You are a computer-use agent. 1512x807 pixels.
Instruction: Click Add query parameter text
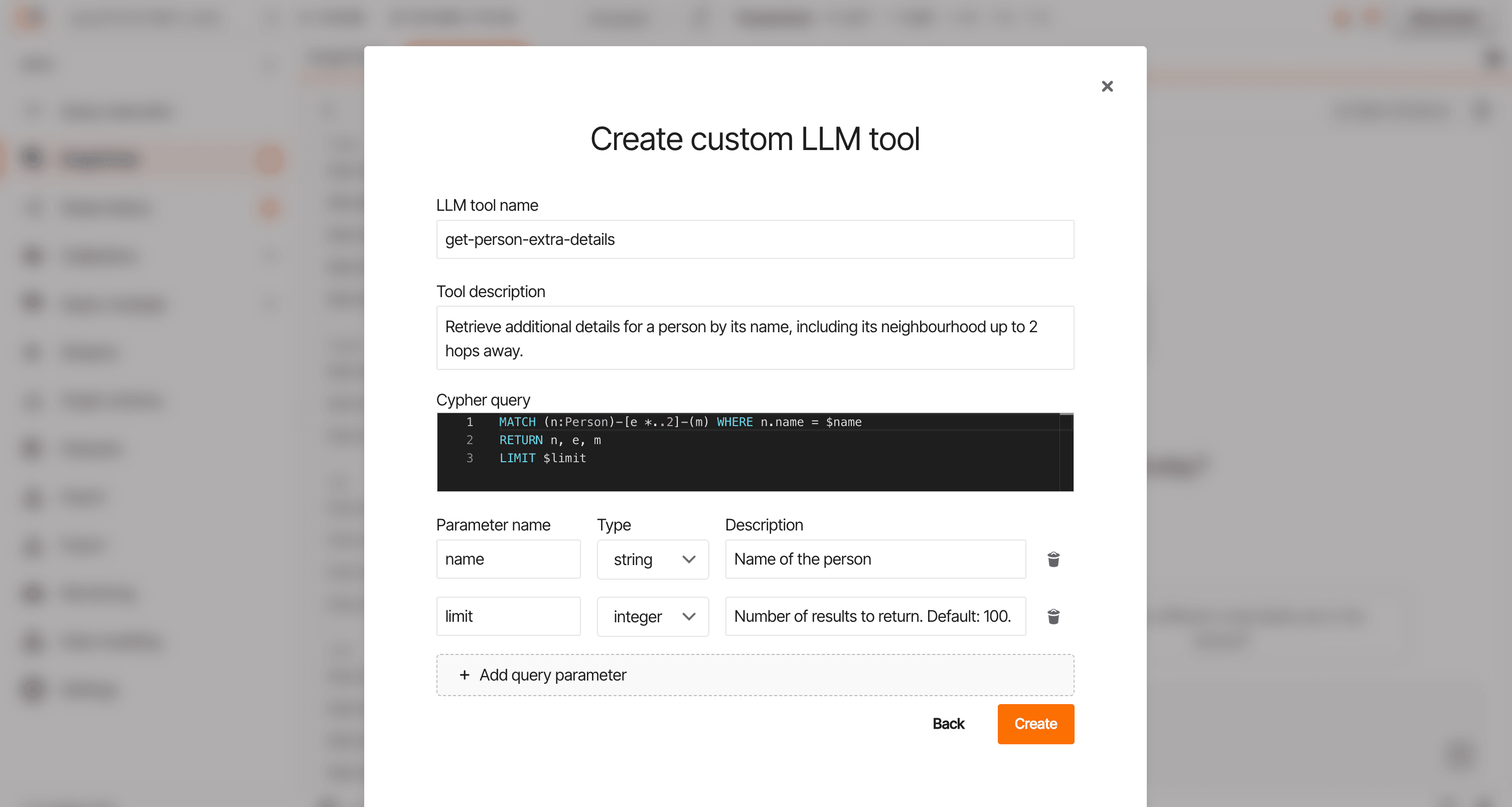[552, 675]
